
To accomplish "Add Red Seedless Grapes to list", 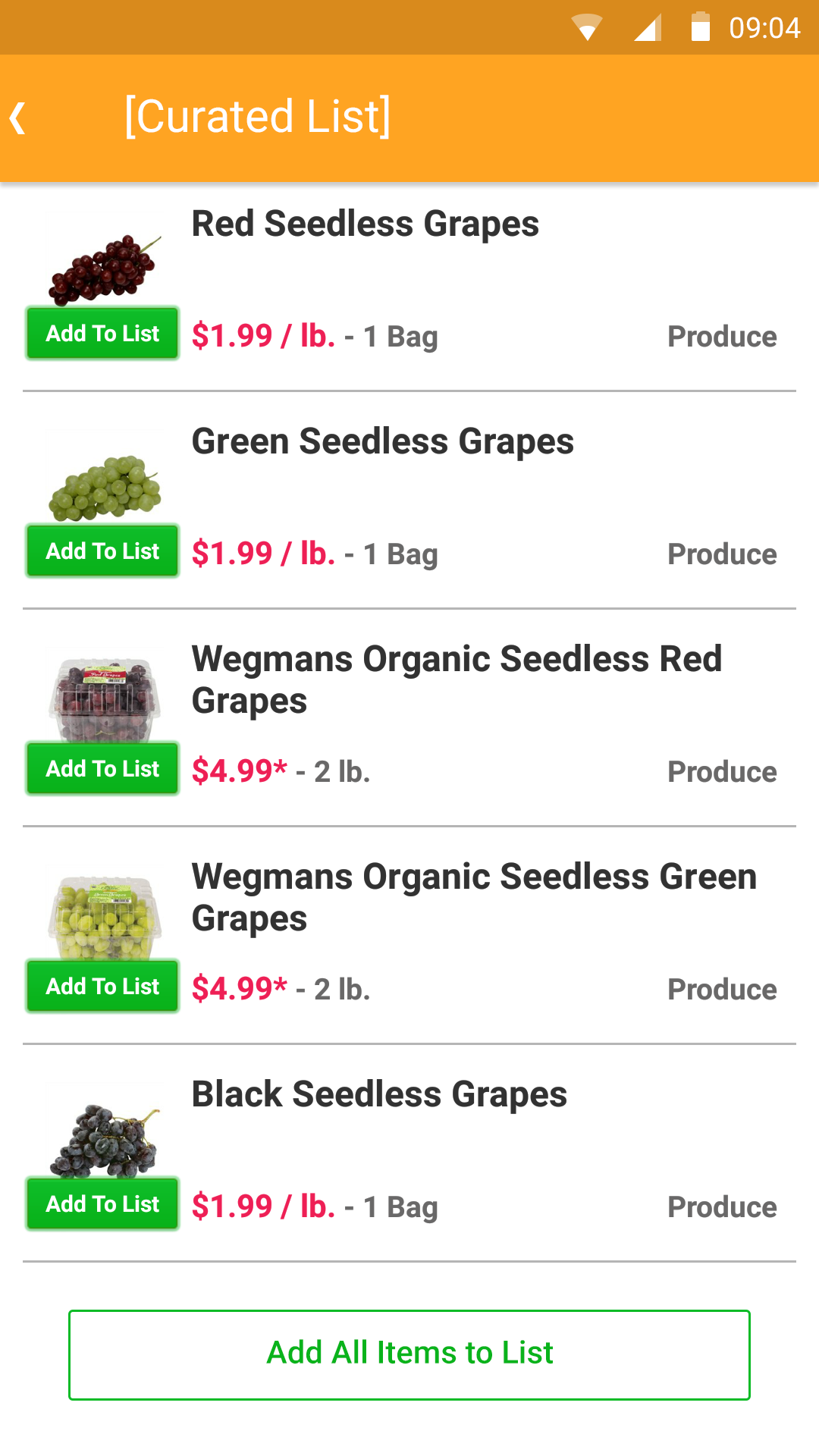I will coord(102,334).
